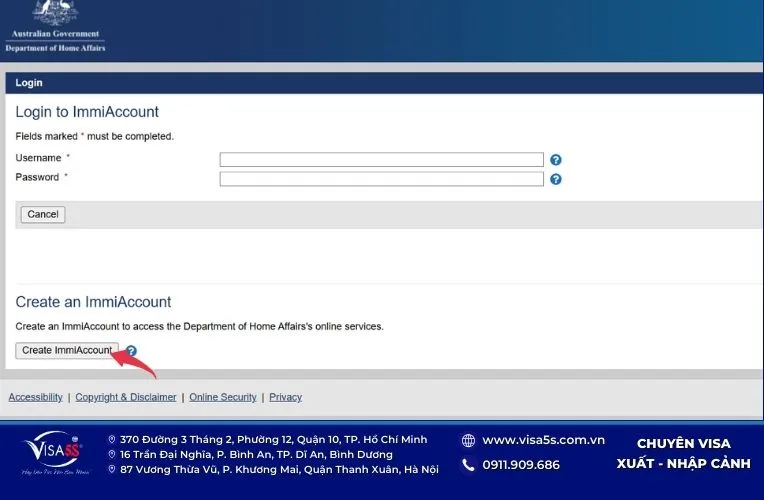Click the Australian Government crest logo
The width and height of the screenshot is (764, 500).
55,12
